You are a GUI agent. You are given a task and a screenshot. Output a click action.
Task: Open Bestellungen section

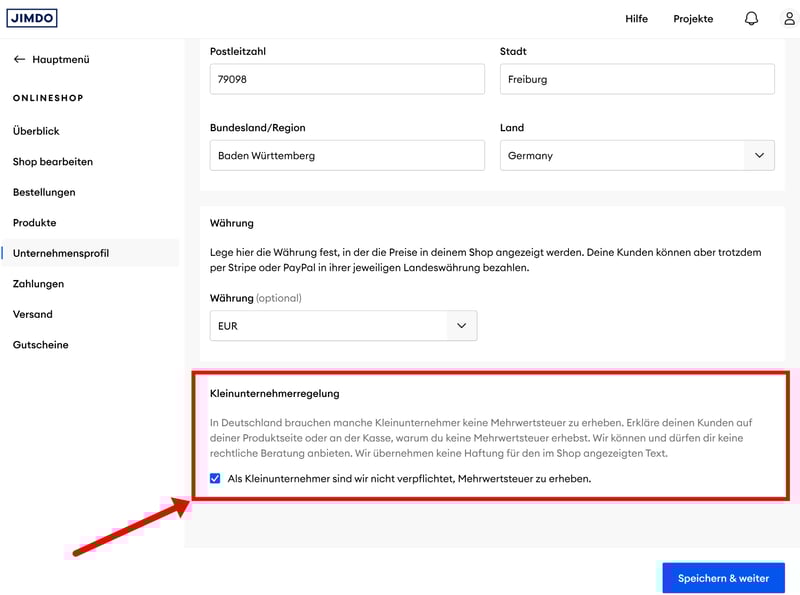click(x=44, y=192)
